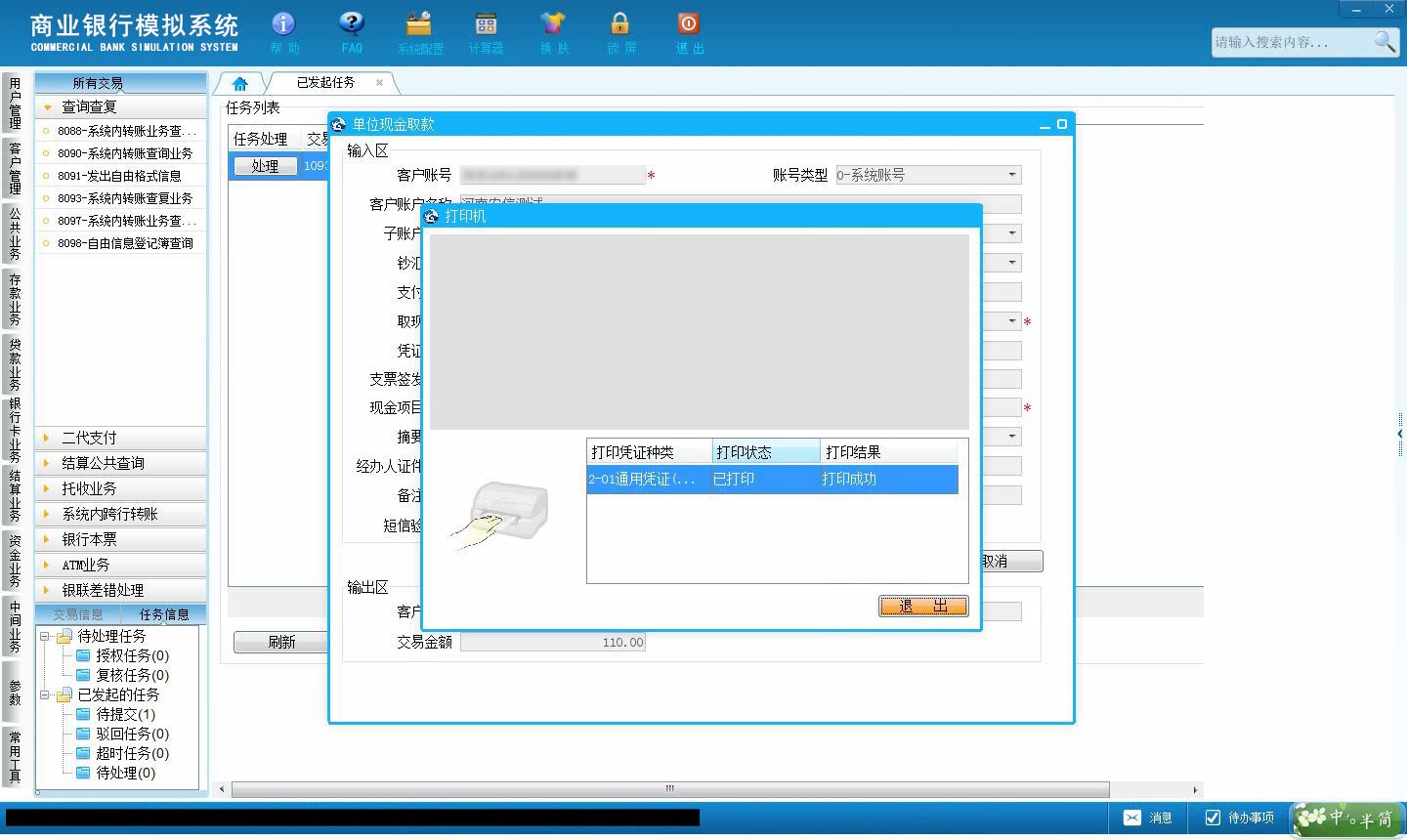Screen dimensions: 1407x840
Task: Expand the 二代支付 section
Action: pyautogui.click(x=121, y=438)
